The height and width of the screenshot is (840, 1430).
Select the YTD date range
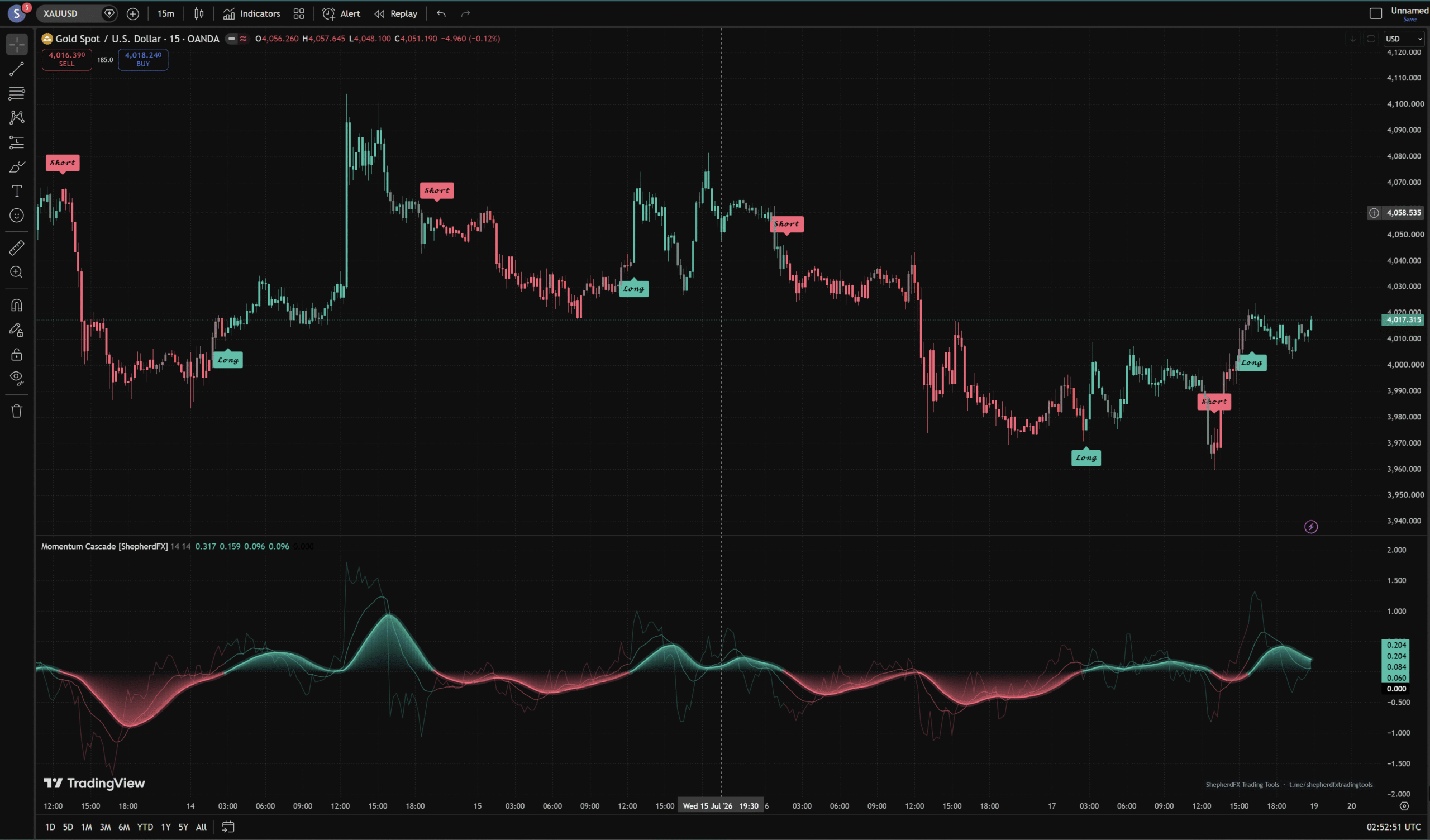[x=145, y=827]
